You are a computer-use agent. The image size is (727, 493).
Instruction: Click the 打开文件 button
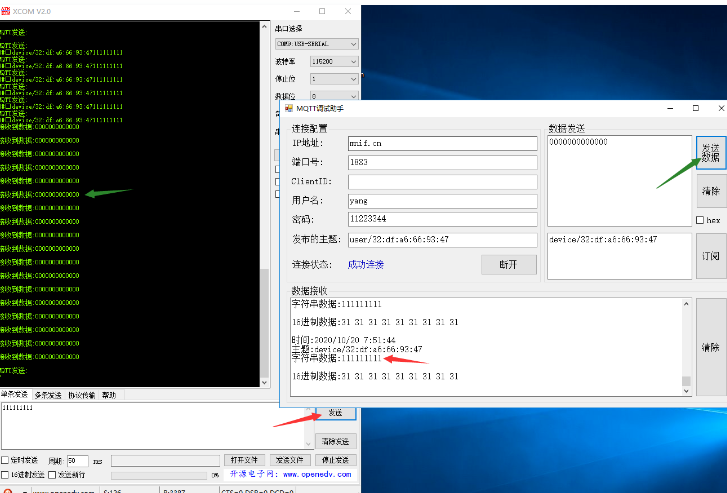pyautogui.click(x=244, y=460)
